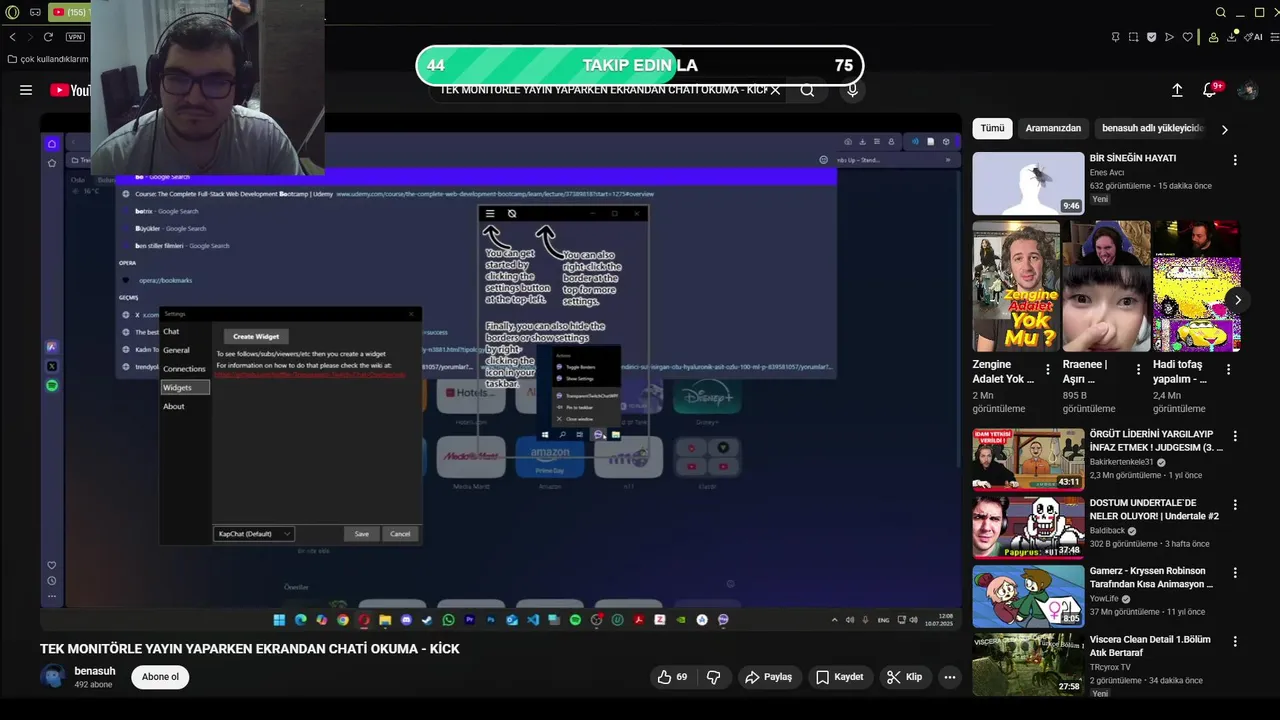Visit Baldiback channel name
1280x720 pixels.
coord(1107,531)
